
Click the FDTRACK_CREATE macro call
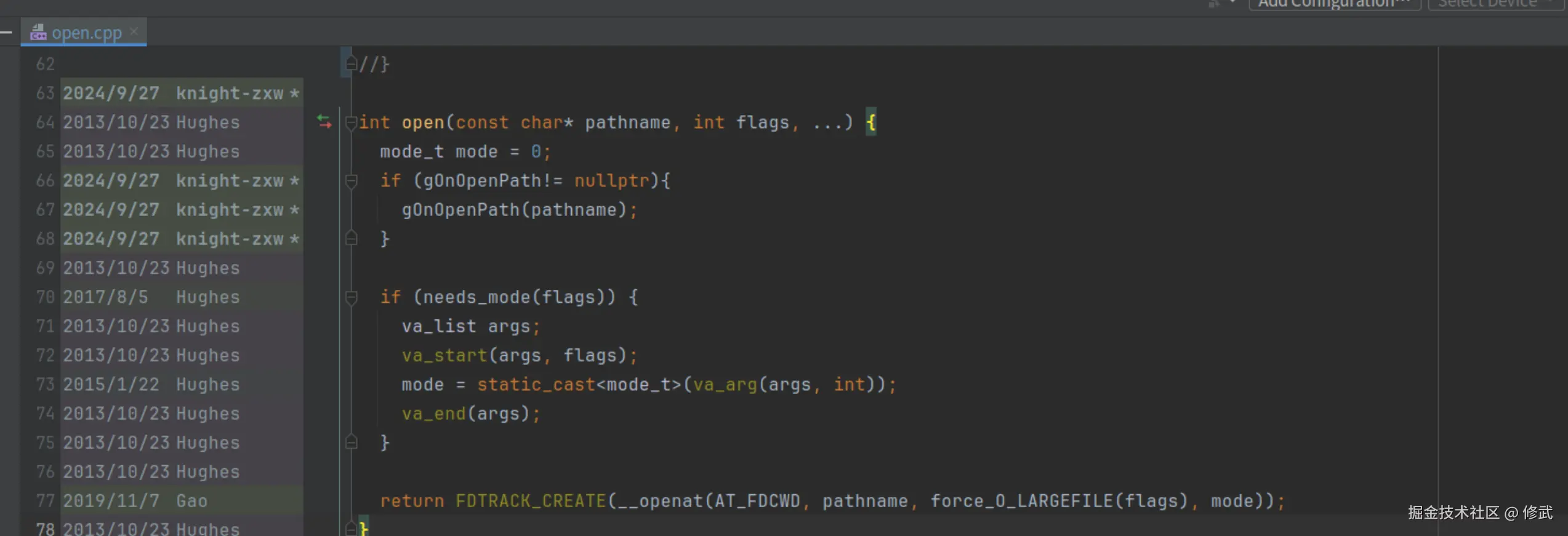coord(531,501)
